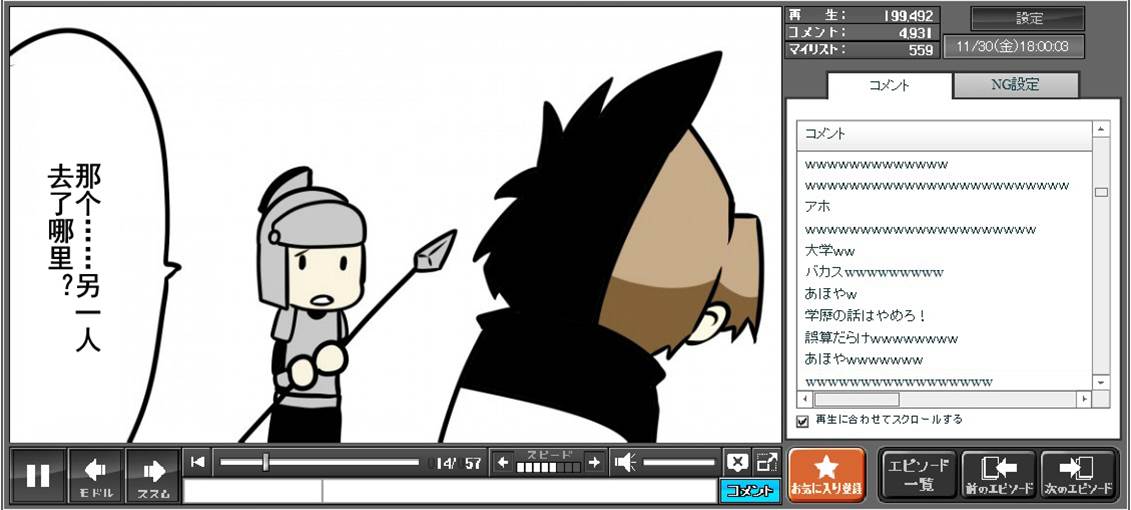Viewport: 1131px width, 510px height.
Task: Click the comment text input field
Action: click(x=520, y=491)
